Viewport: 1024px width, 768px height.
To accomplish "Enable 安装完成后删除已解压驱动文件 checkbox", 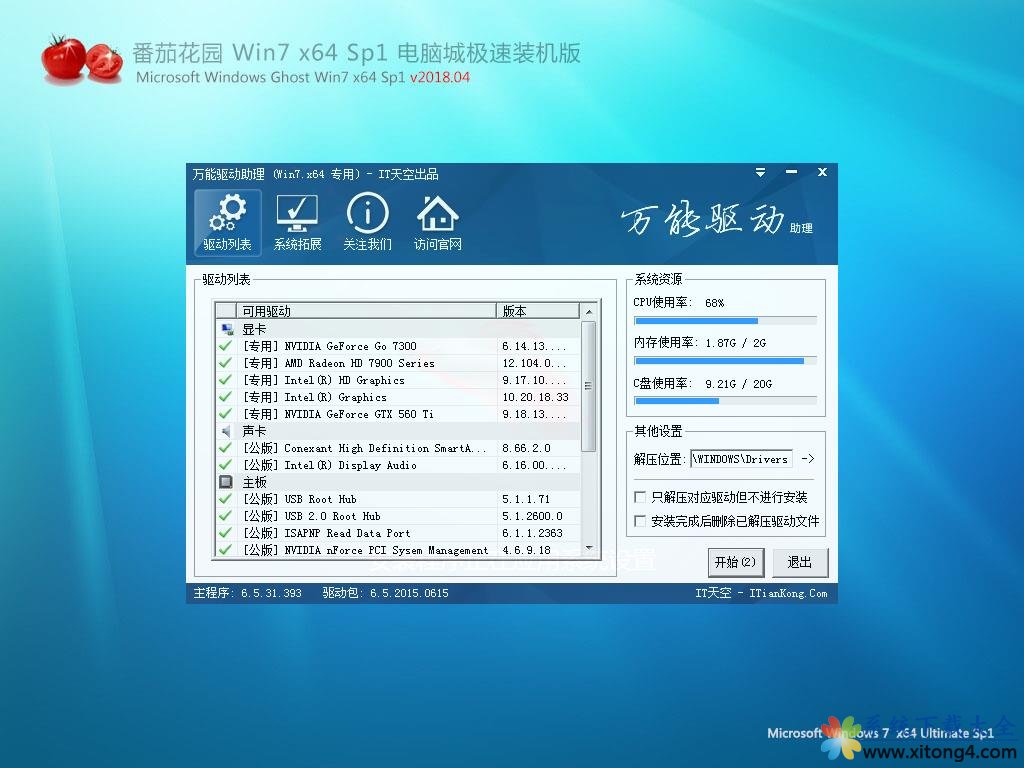I will 640,520.
